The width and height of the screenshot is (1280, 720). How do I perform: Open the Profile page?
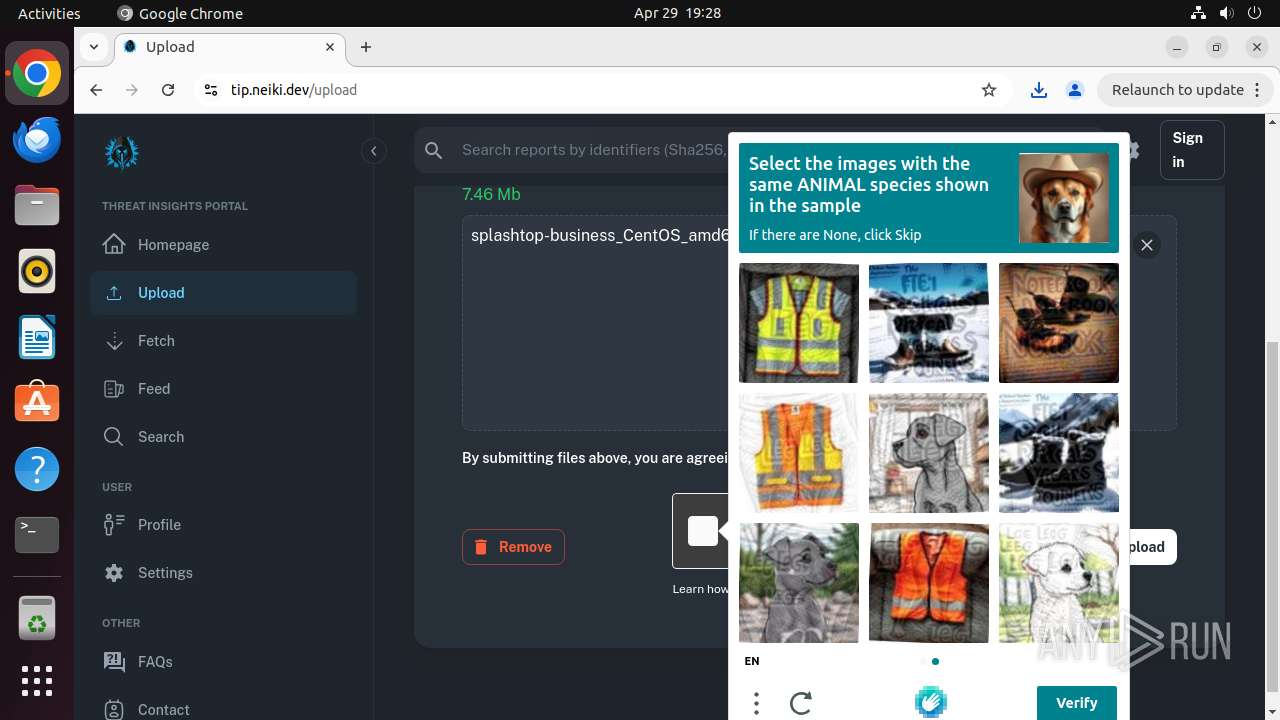coord(223,525)
